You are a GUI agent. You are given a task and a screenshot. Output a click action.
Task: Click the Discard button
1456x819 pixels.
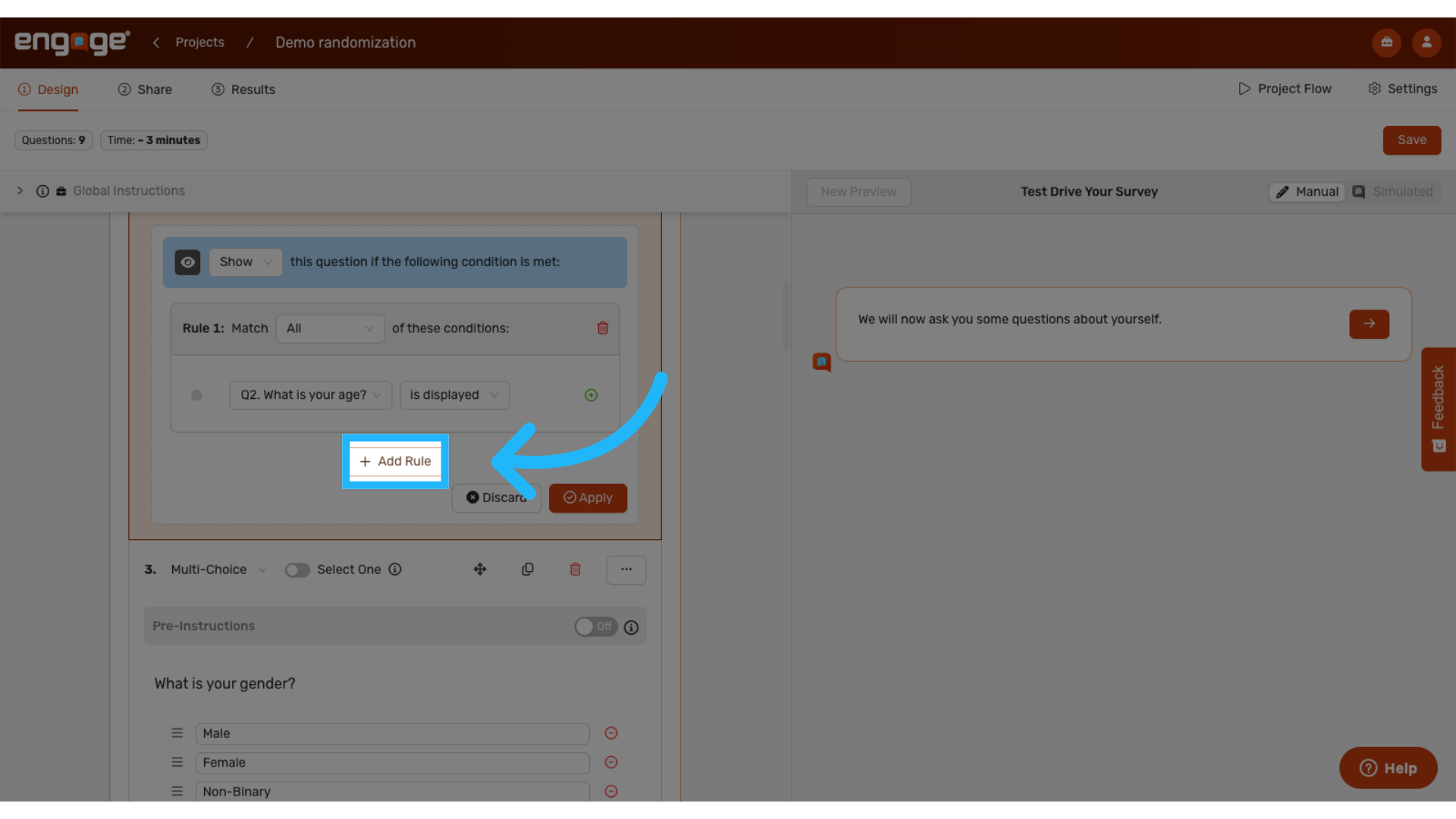point(497,498)
